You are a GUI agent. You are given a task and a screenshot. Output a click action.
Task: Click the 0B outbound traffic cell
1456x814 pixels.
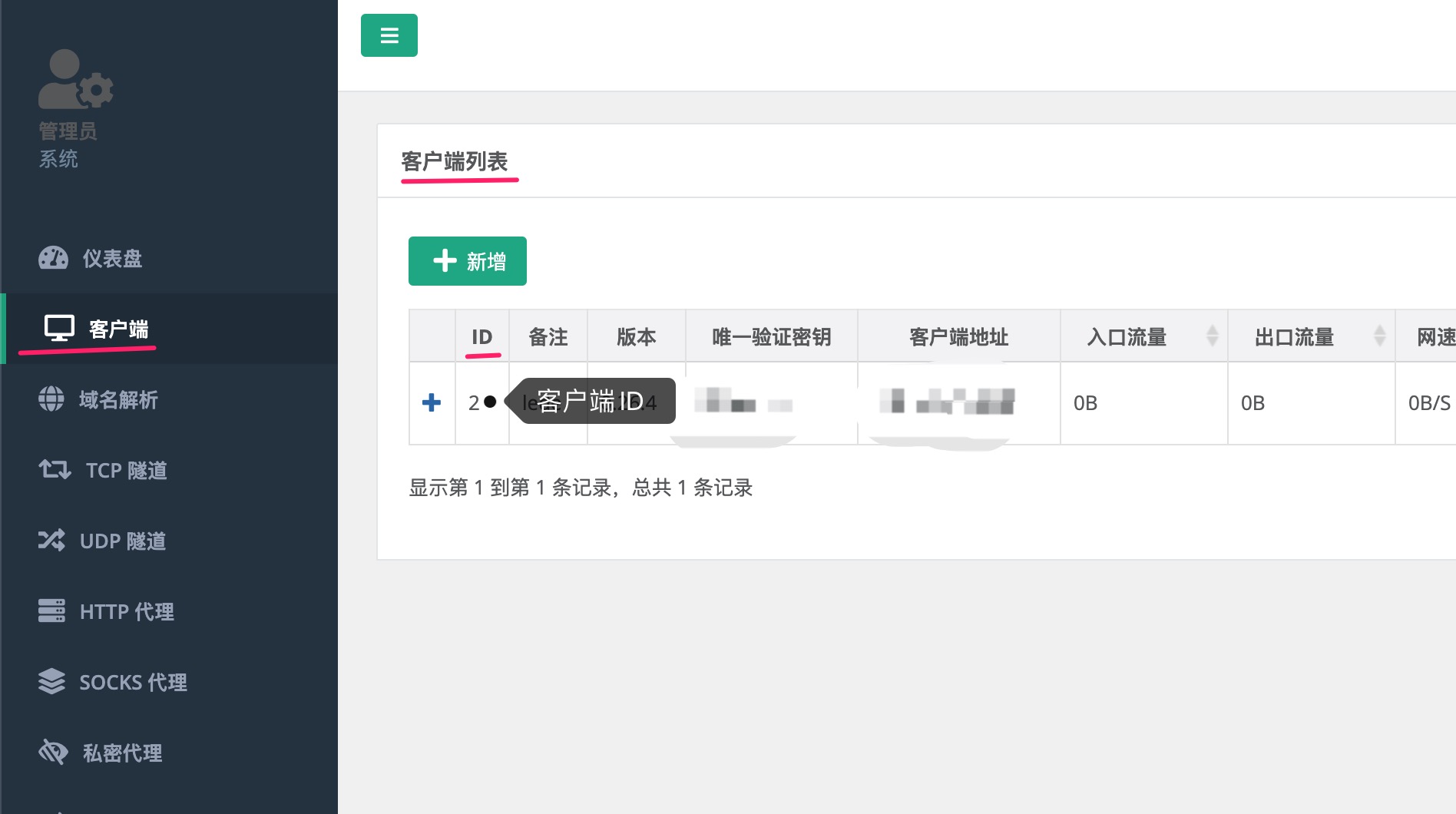click(x=1312, y=402)
